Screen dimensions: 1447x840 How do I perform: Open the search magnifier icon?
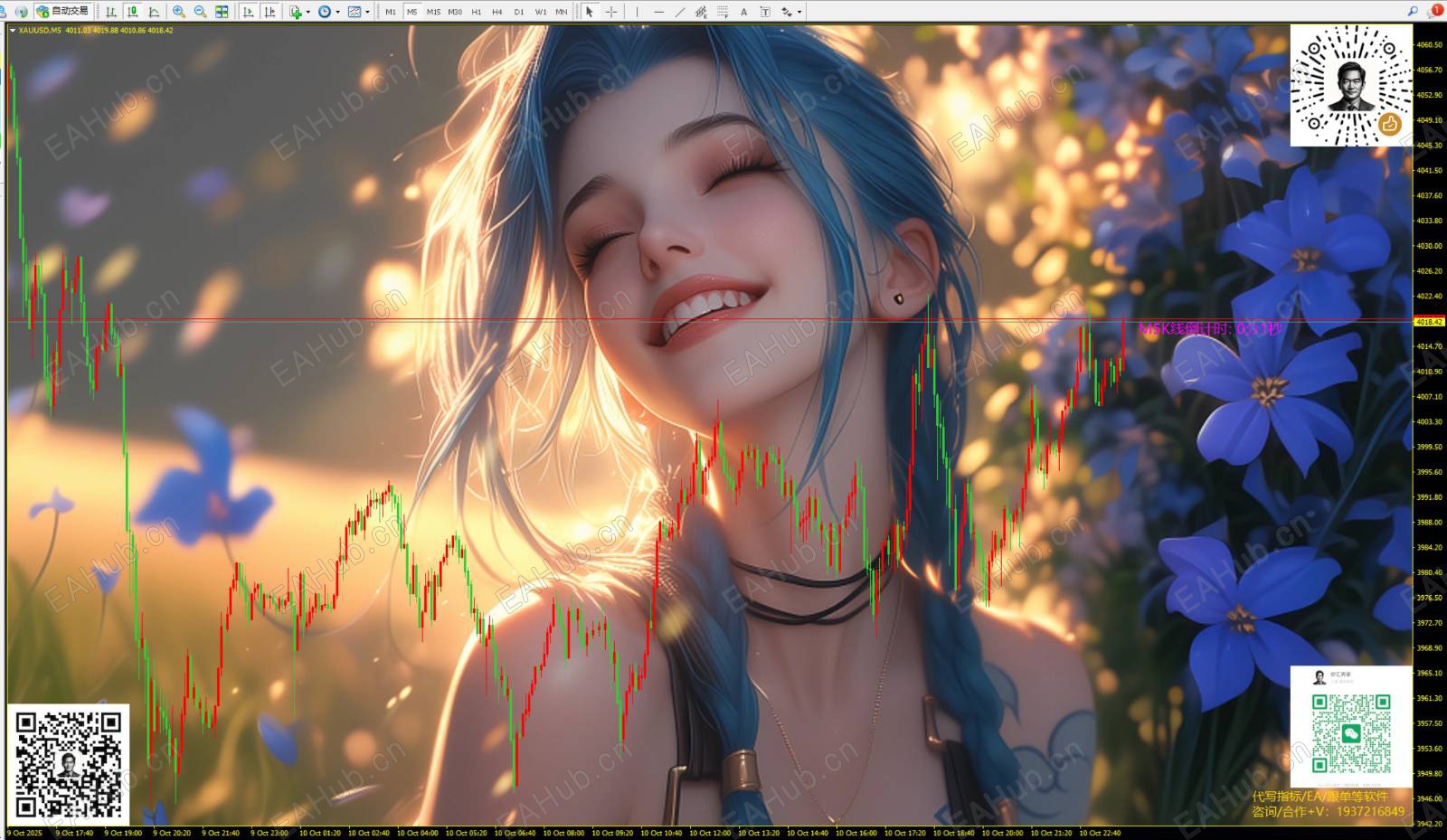1413,11
